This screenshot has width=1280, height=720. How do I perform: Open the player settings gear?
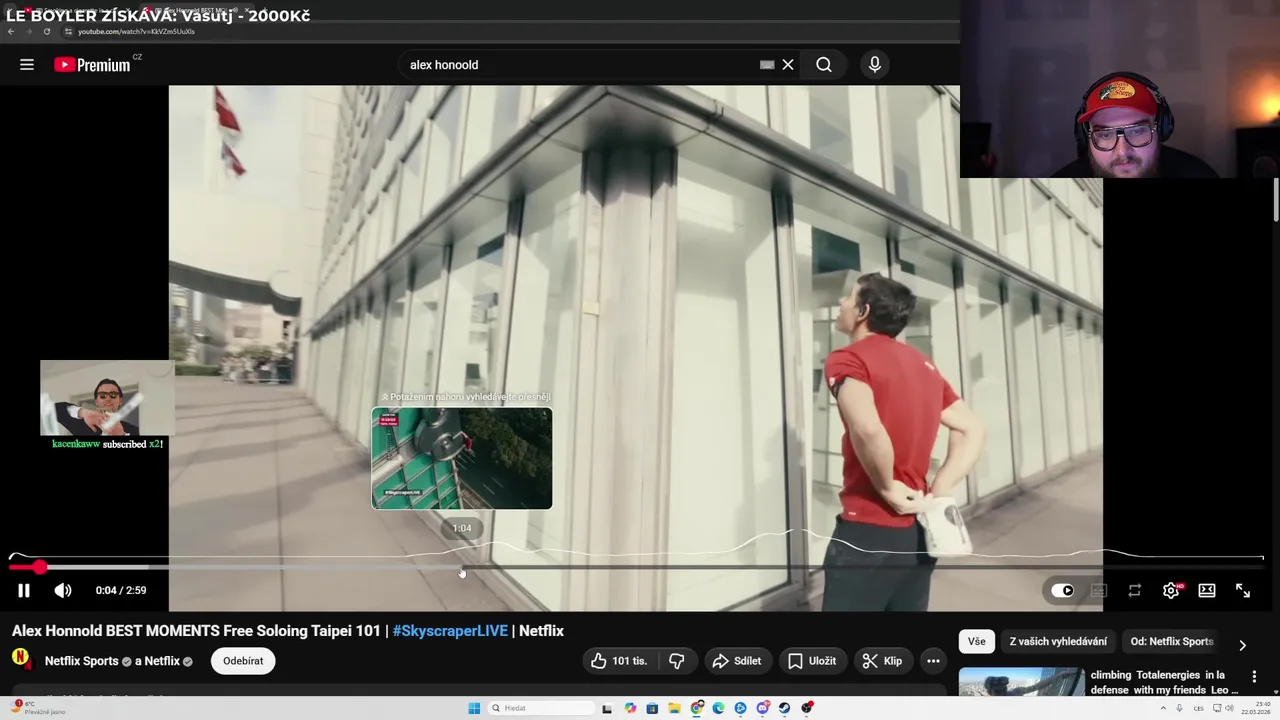pos(1171,591)
